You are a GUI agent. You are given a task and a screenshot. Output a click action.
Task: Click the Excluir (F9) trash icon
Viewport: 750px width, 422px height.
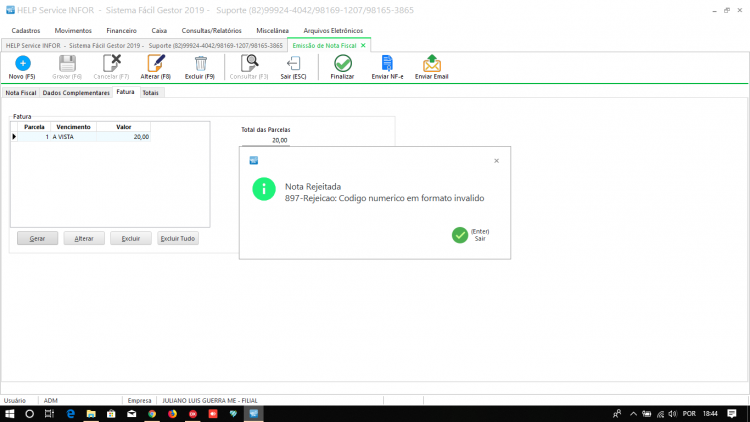[200, 64]
